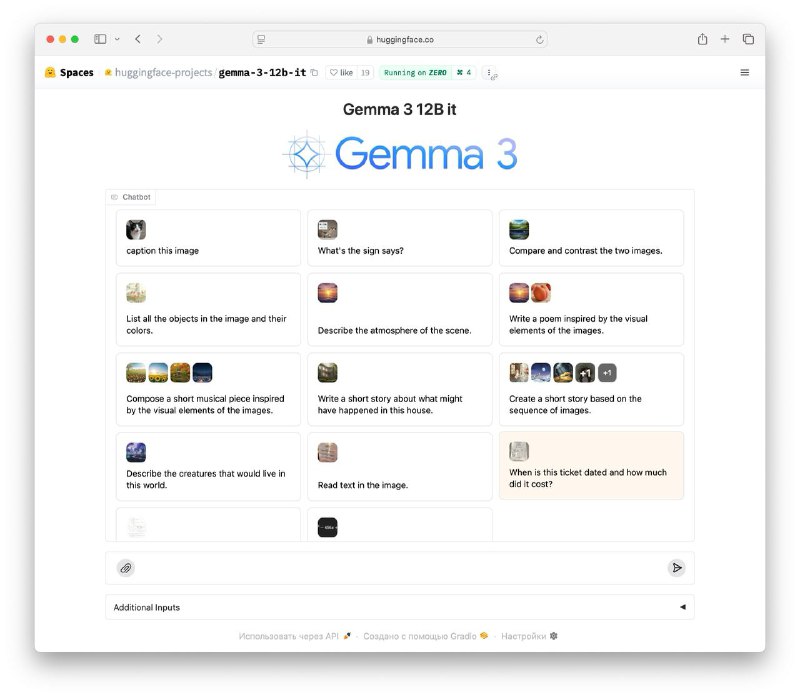Click the reader/page icon in address bar

pos(261,39)
